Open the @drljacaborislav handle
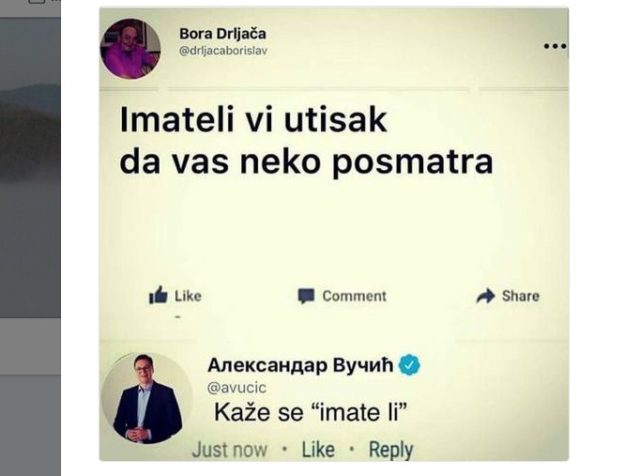 223,51
